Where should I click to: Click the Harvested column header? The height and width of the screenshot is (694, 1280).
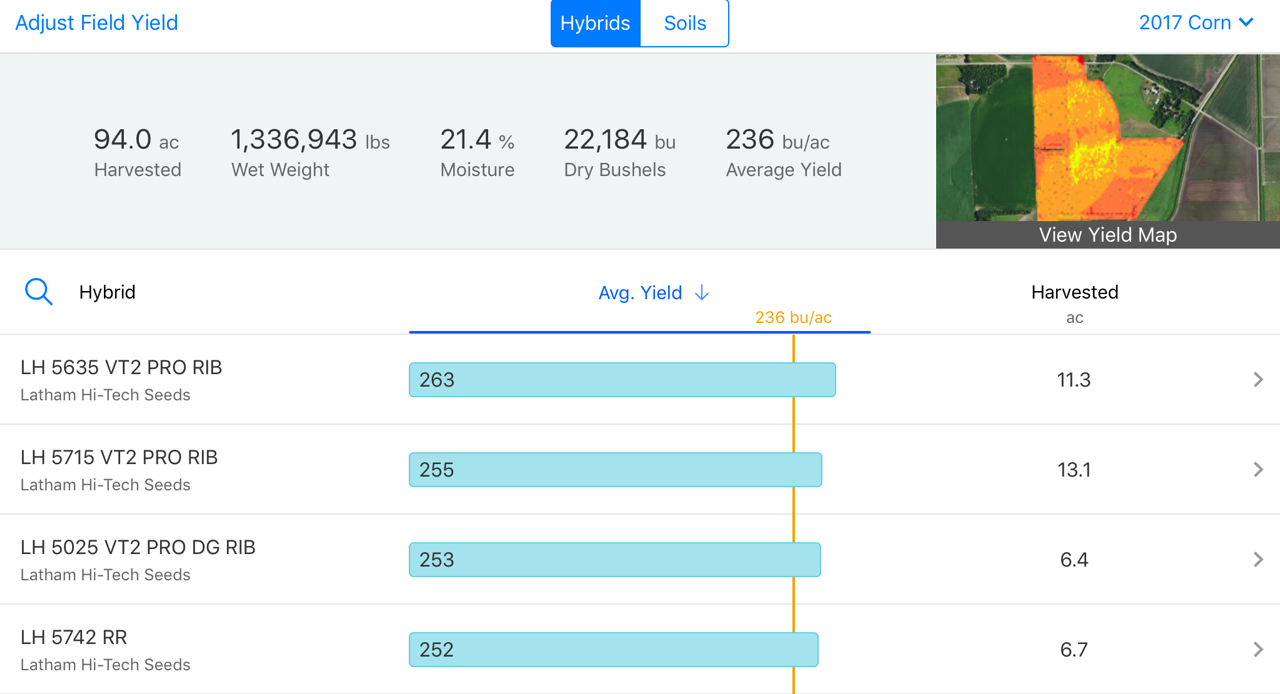tap(1074, 292)
